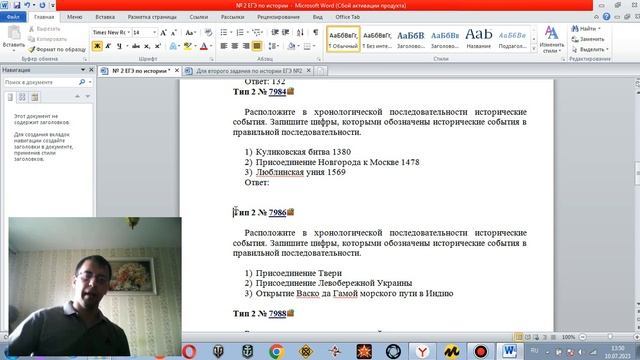The width and height of the screenshot is (640, 360).
Task: Click the 'Поиск в документе' search field
Action: 40,82
